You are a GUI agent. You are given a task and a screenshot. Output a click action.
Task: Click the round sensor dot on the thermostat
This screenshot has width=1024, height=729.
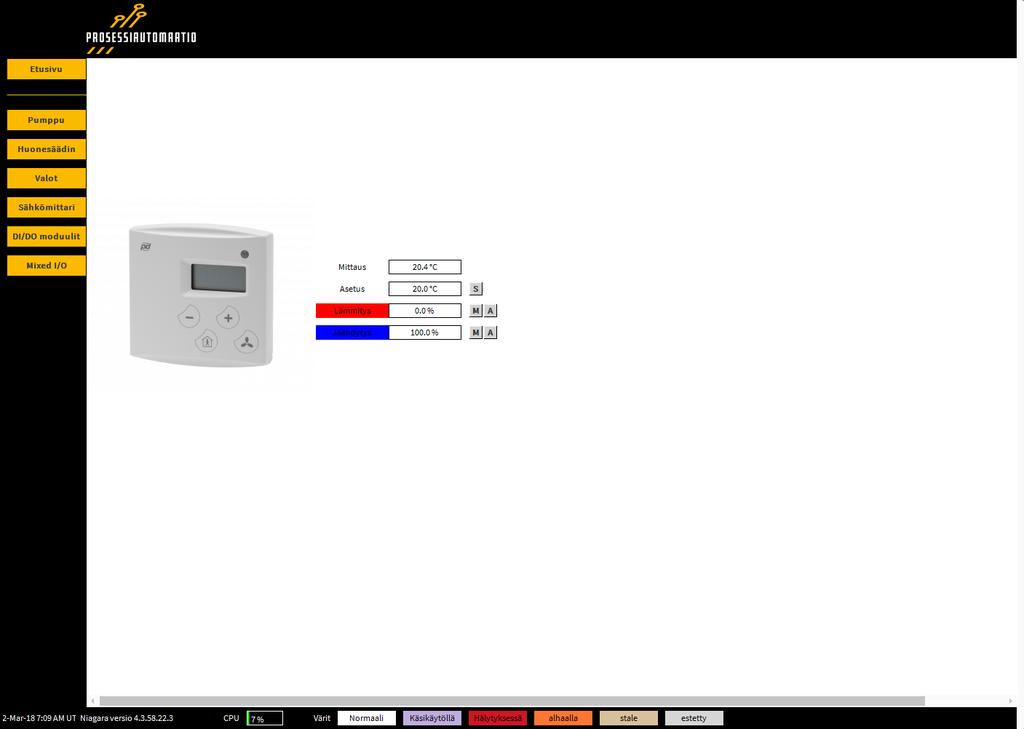point(245,254)
